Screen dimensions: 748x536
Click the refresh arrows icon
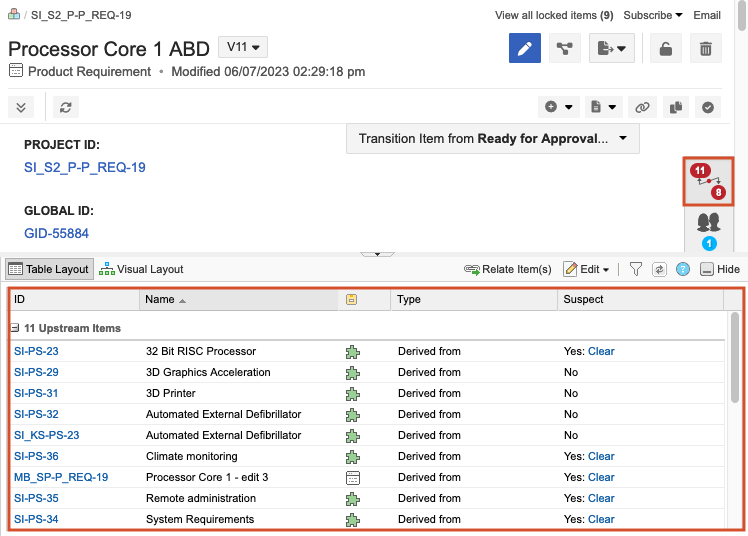(x=66, y=107)
